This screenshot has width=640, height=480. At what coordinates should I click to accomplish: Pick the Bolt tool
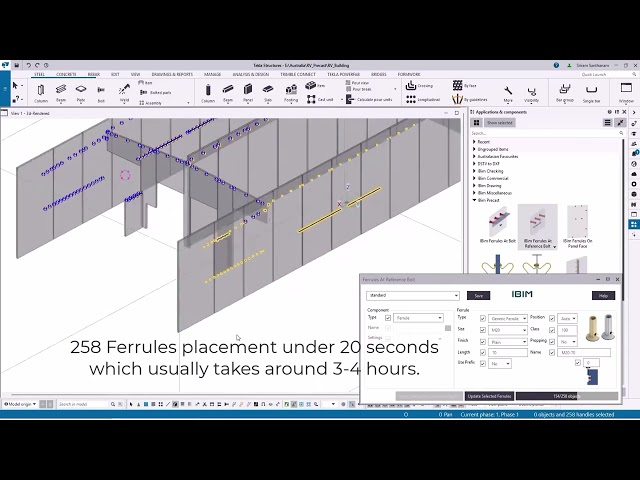point(101,93)
